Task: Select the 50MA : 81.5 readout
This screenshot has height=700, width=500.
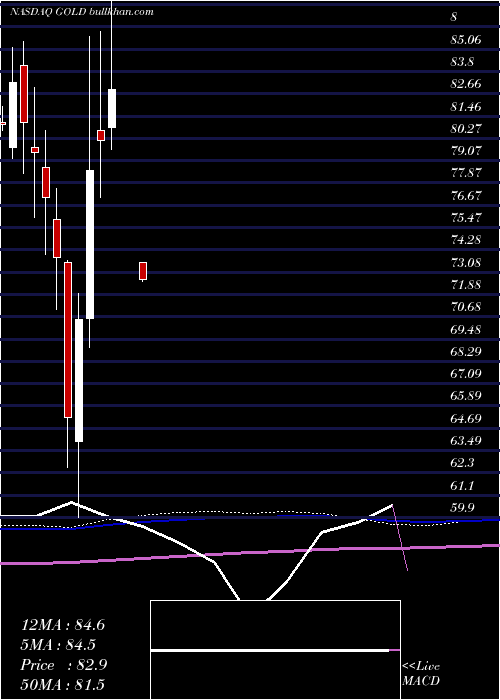Action: point(62,685)
